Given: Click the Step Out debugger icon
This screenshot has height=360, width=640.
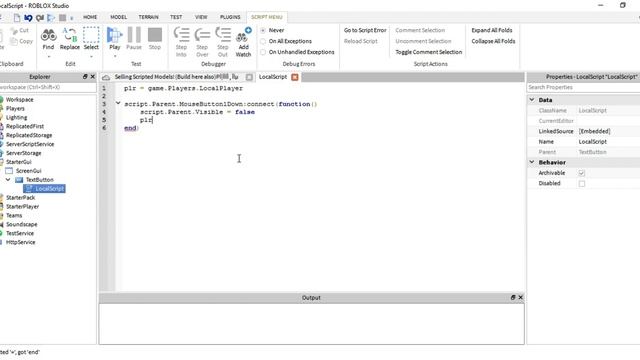Looking at the screenshot, I should point(223,35).
